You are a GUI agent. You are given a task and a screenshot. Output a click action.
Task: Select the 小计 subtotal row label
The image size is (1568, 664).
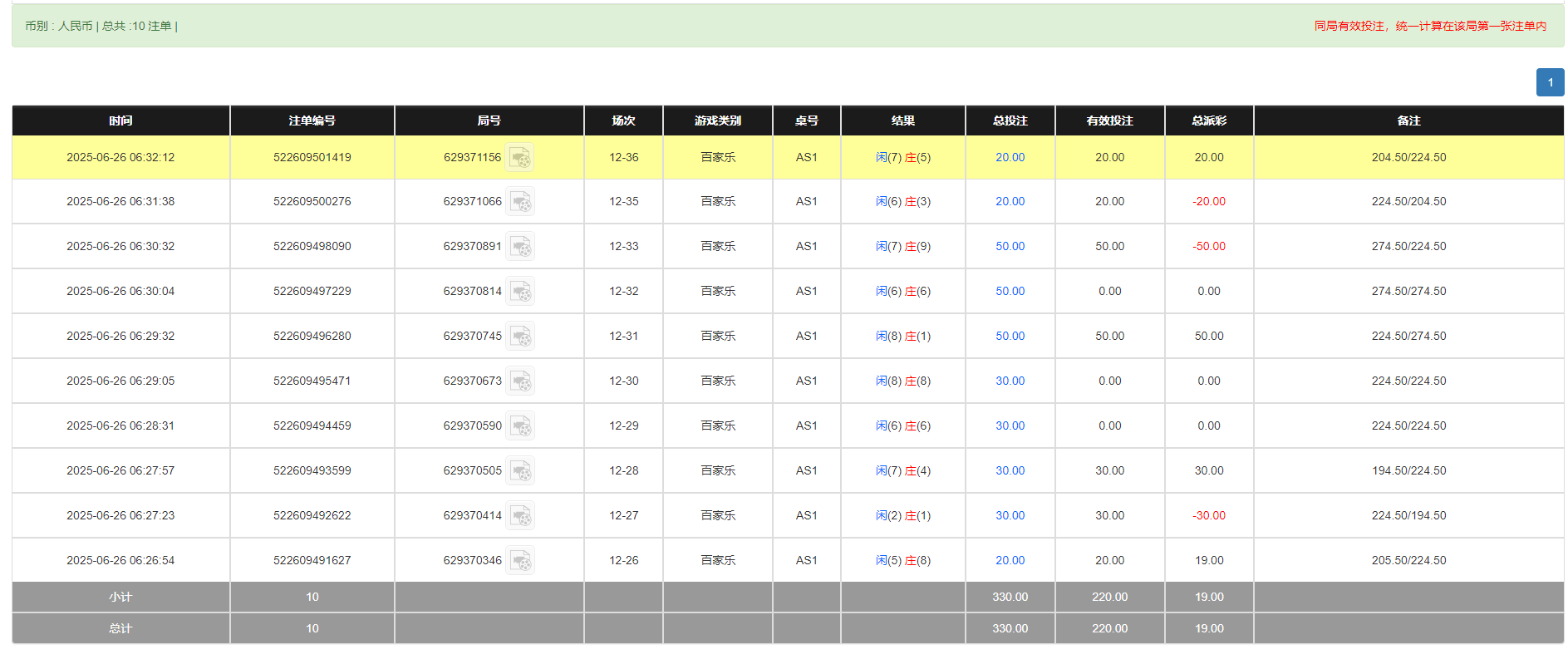(120, 597)
